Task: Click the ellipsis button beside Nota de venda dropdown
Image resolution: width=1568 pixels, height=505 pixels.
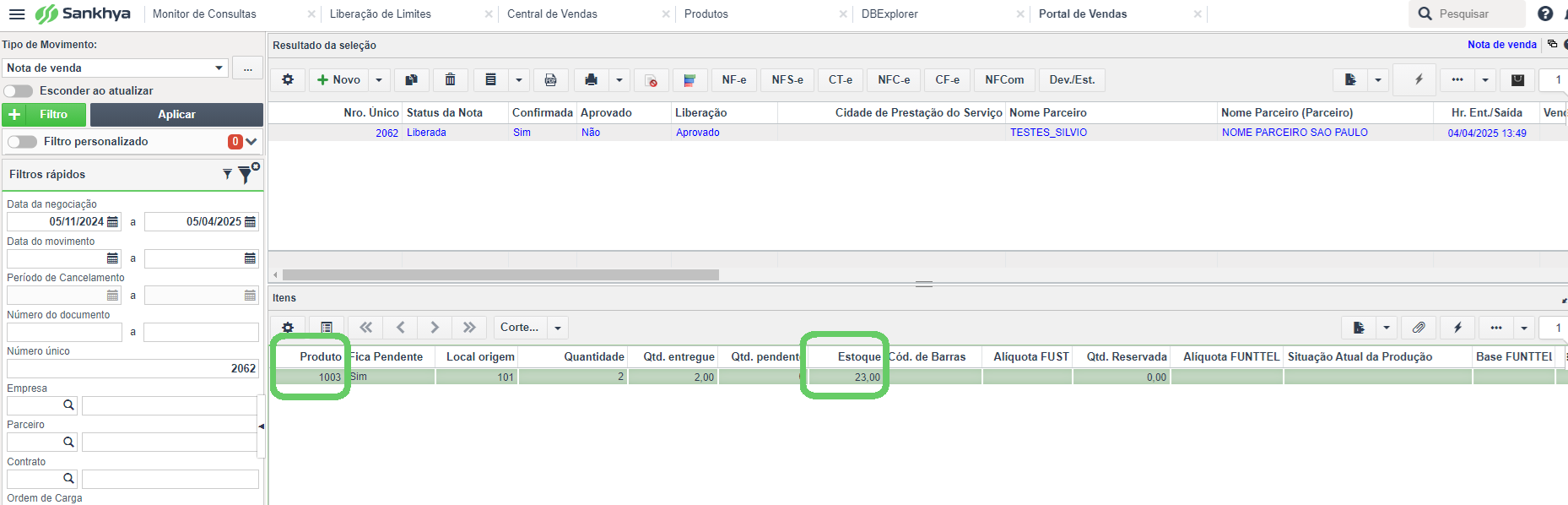Action: [247, 68]
